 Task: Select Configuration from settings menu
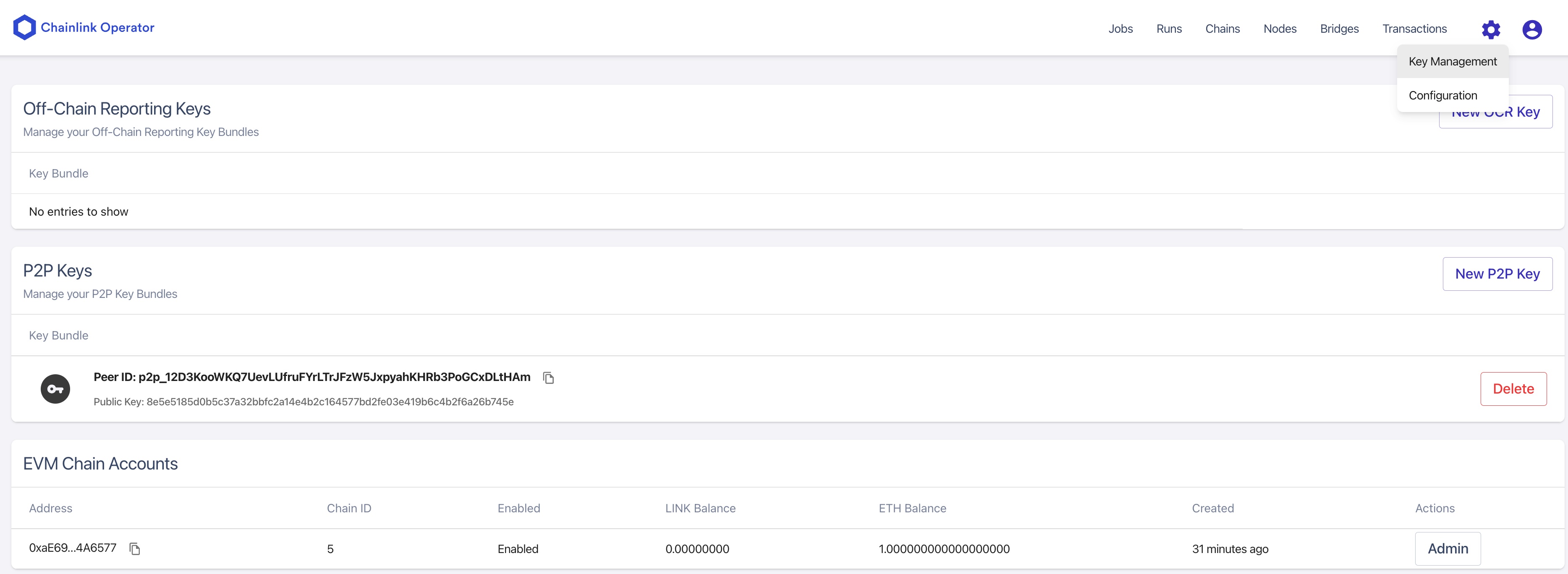click(x=1442, y=96)
